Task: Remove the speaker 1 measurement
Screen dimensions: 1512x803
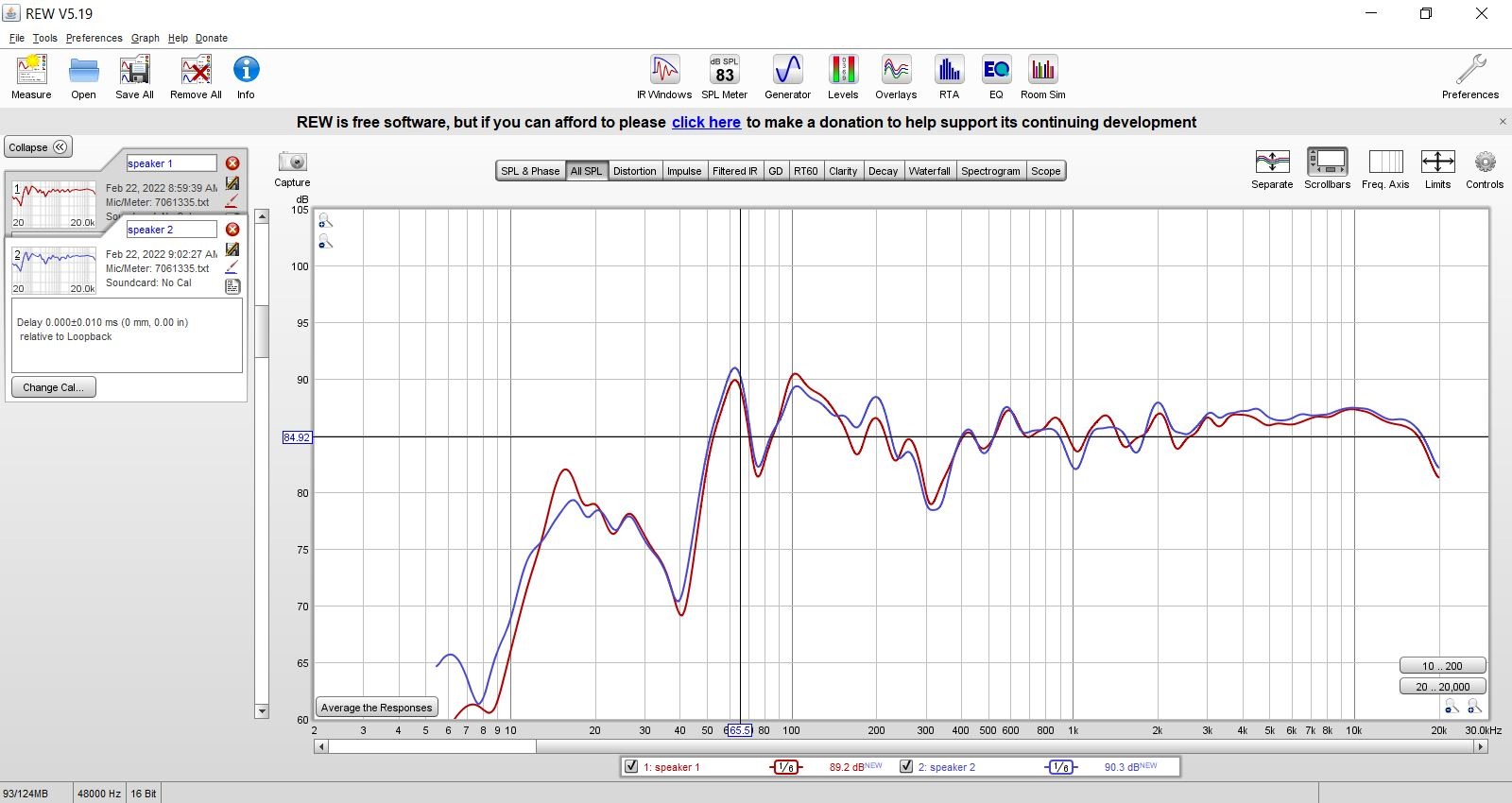Action: (x=232, y=163)
